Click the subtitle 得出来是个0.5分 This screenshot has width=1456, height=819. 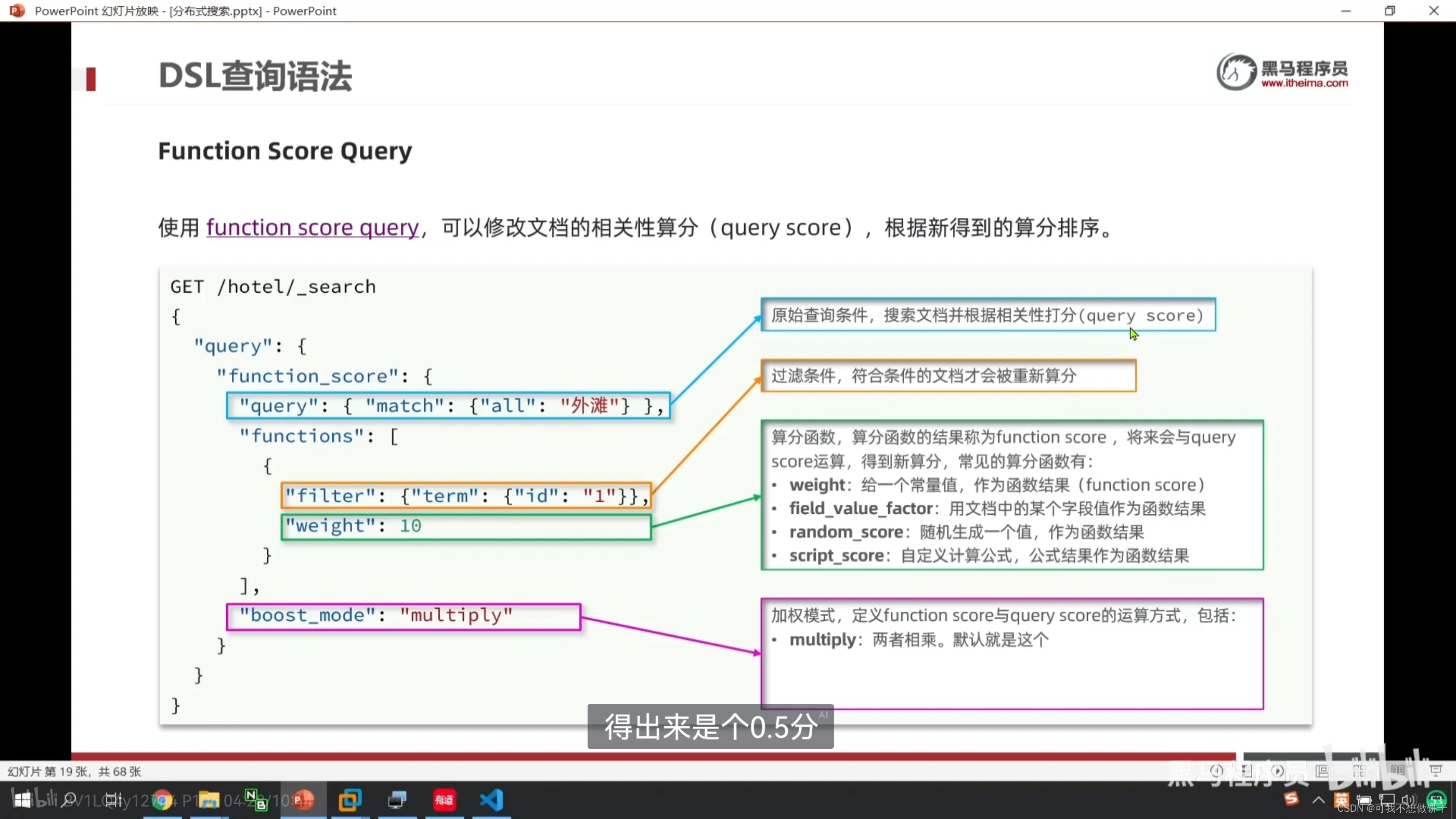[x=710, y=726]
